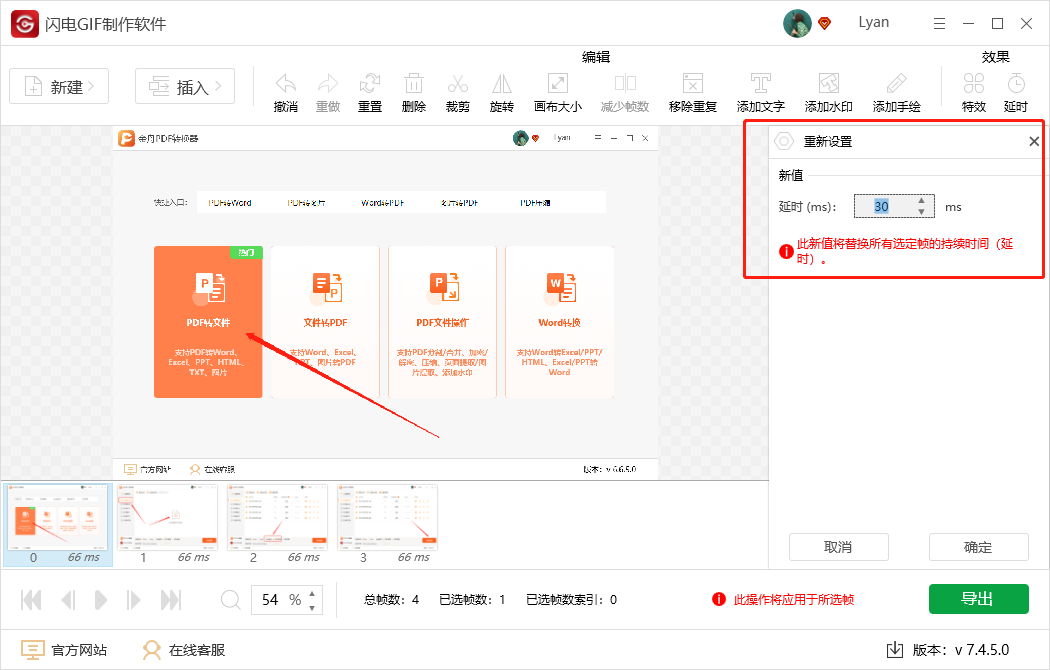This screenshot has height=670, width=1050.
Task: Click the 闪电GIF制作软件 app logo
Action: [25, 24]
